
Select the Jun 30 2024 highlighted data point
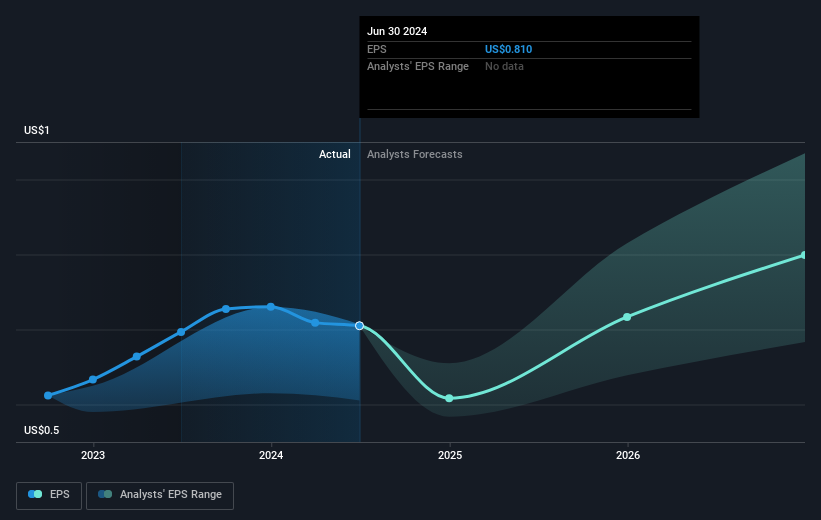click(x=359, y=326)
